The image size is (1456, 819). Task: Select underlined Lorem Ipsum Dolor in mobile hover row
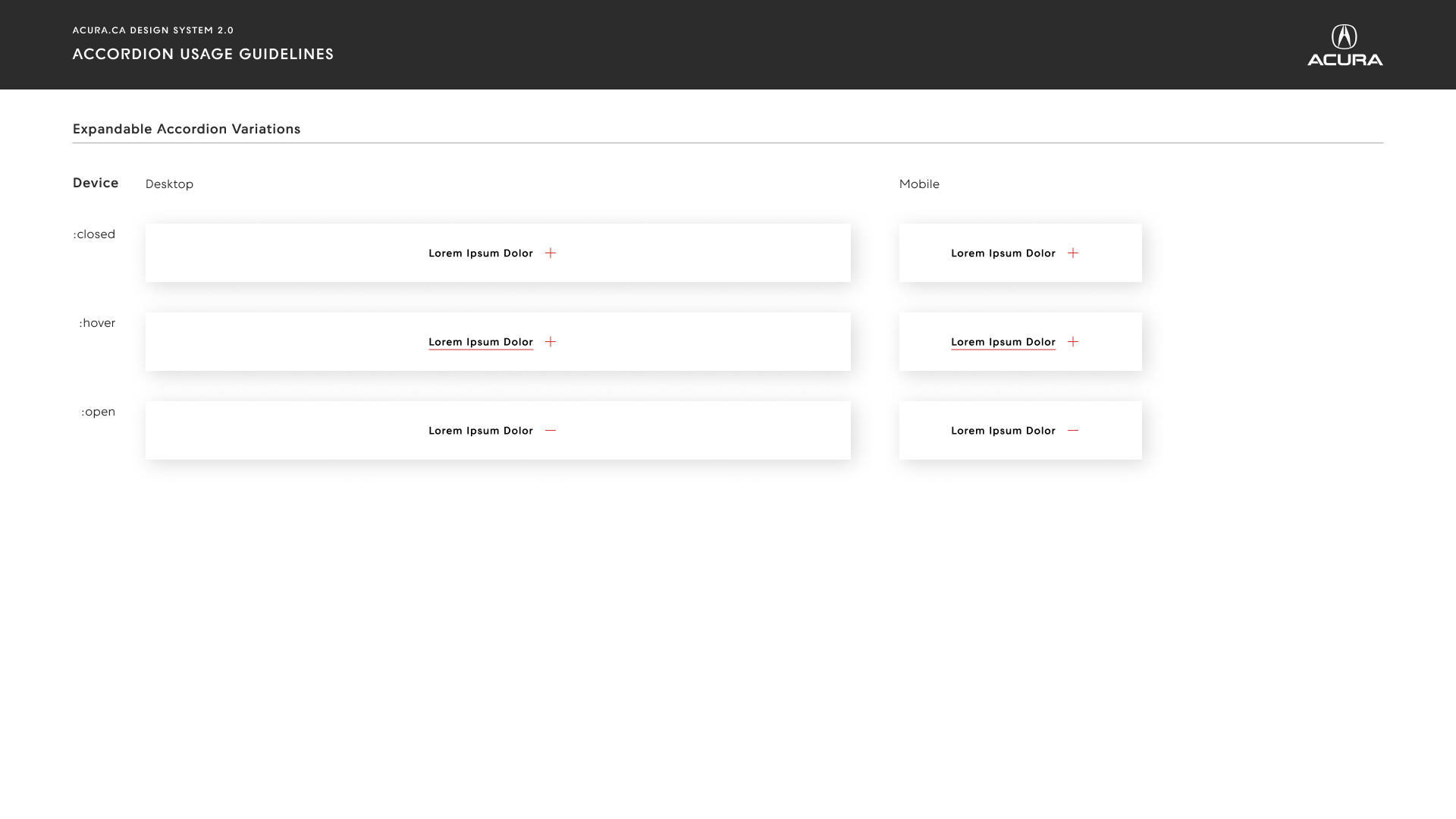pos(1003,343)
